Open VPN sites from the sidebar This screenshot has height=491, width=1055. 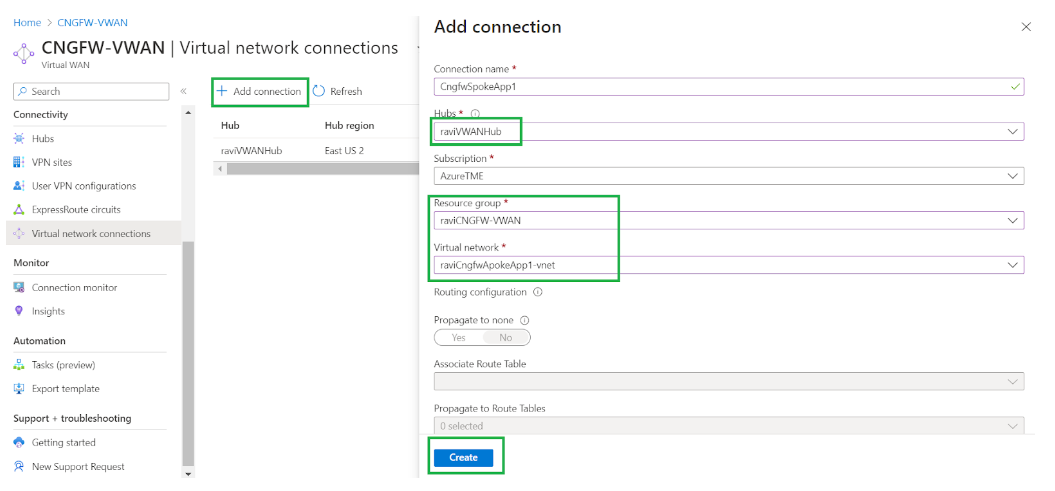[51, 162]
